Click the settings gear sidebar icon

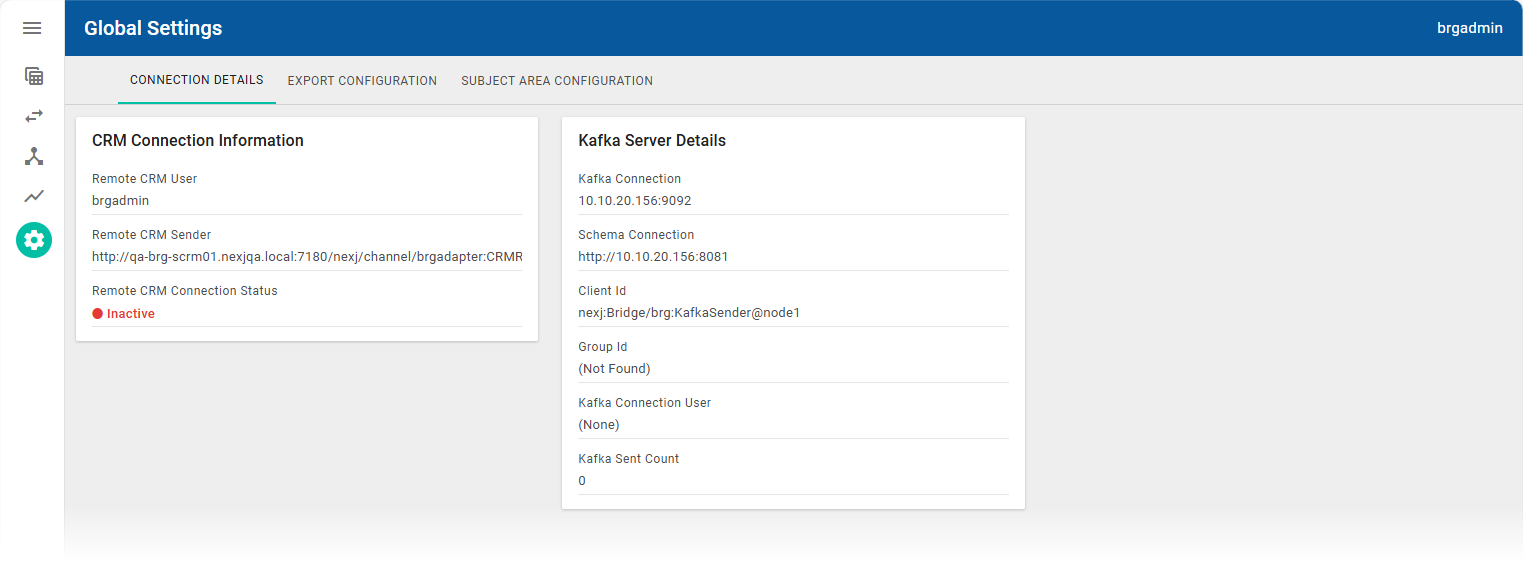pos(34,240)
